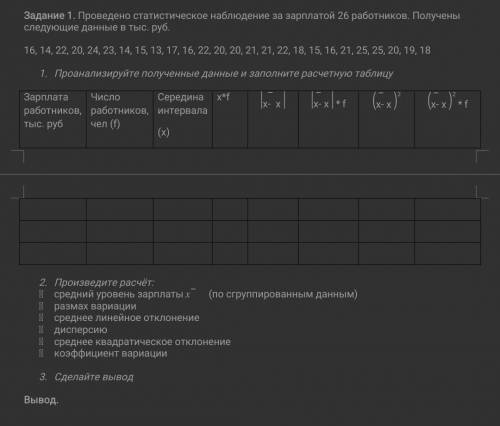Place cursor in last empty row under x*f column
500x426 pixels.
pos(230,254)
